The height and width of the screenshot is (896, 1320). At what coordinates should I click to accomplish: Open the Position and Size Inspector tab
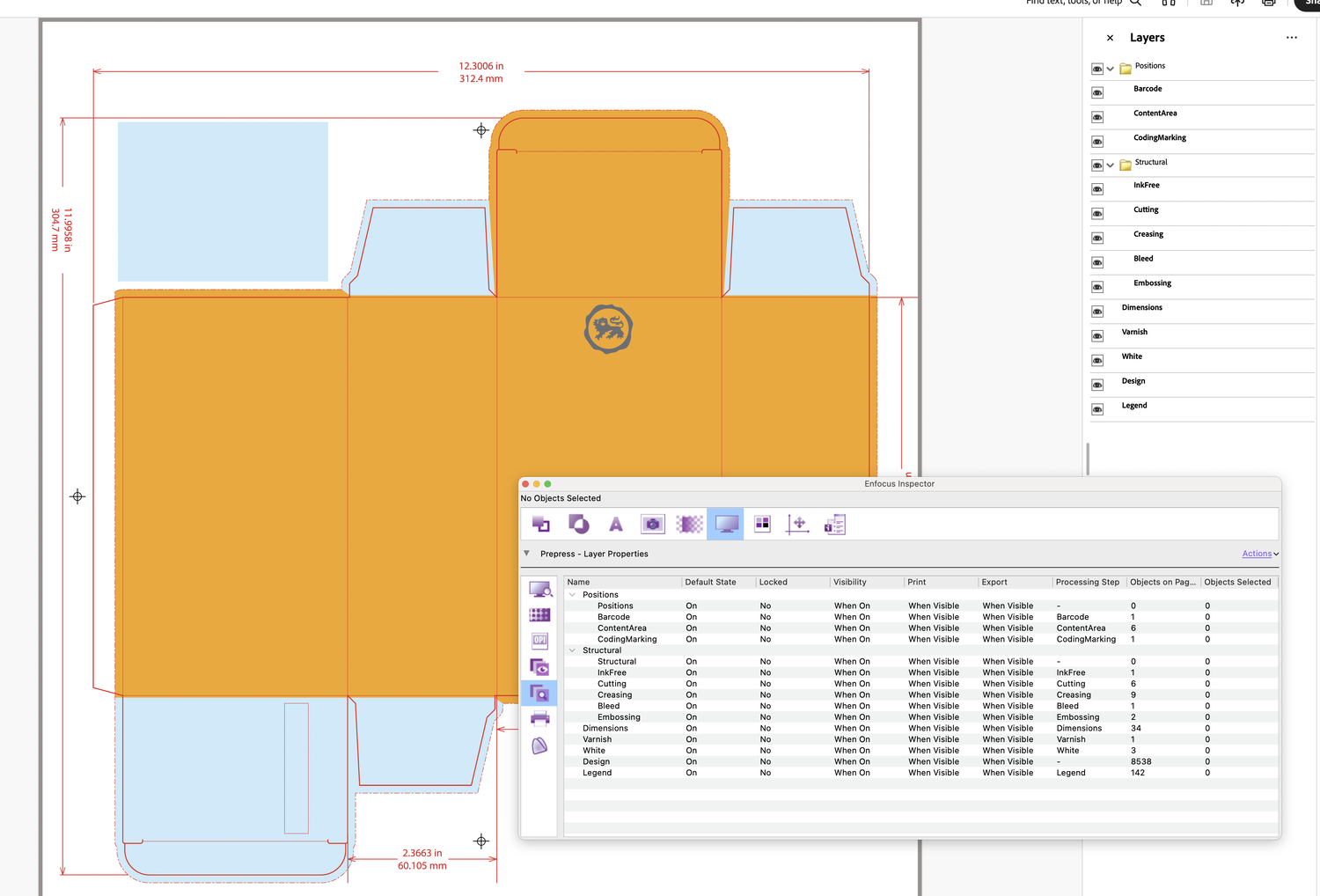pos(798,524)
